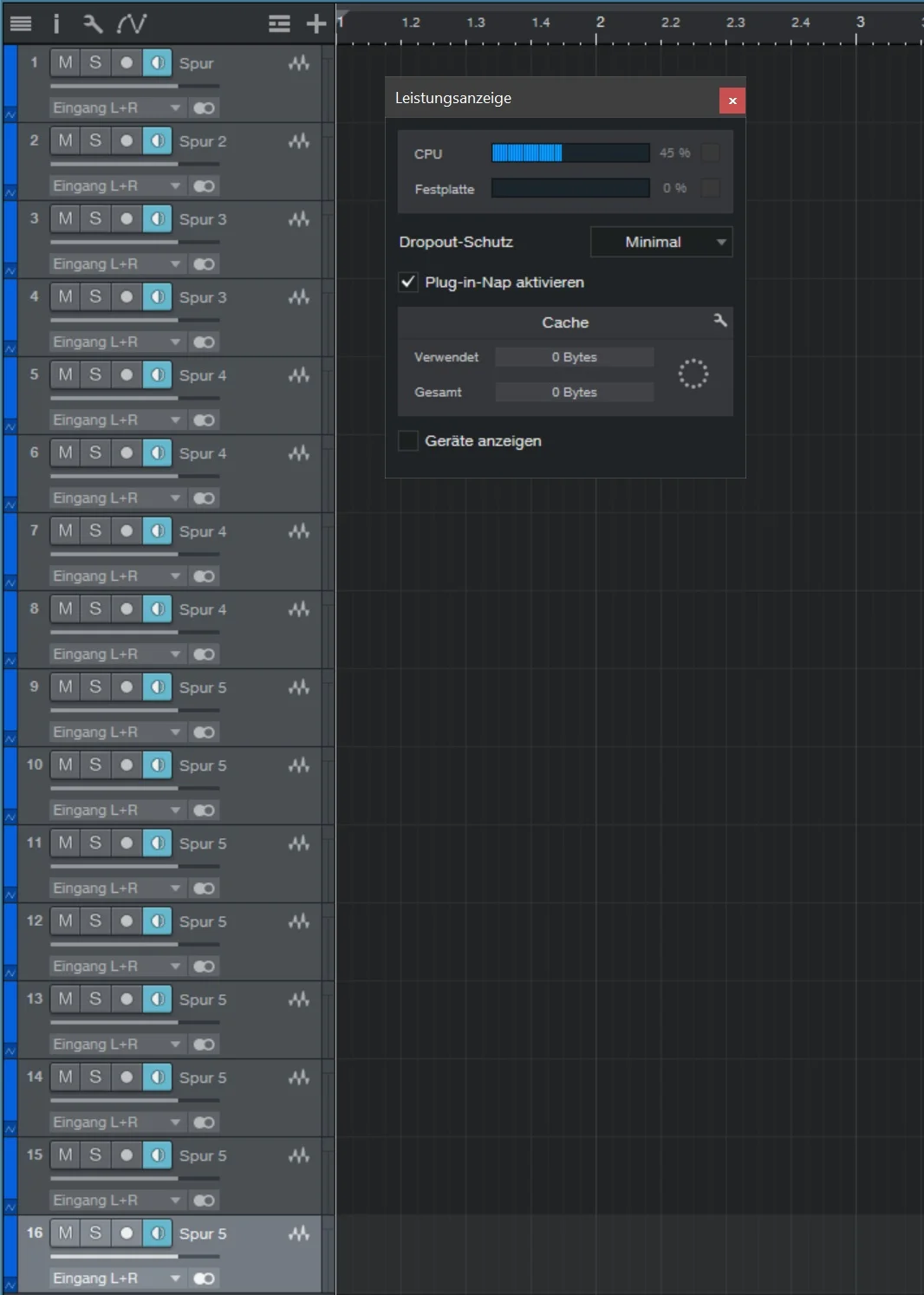This screenshot has width=924, height=1295.
Task: Toggle the channel mode icon on track 2
Action: click(x=205, y=186)
